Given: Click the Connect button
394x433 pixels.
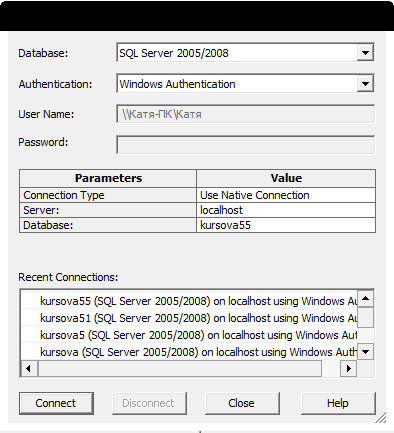Looking at the screenshot, I should tap(56, 403).
